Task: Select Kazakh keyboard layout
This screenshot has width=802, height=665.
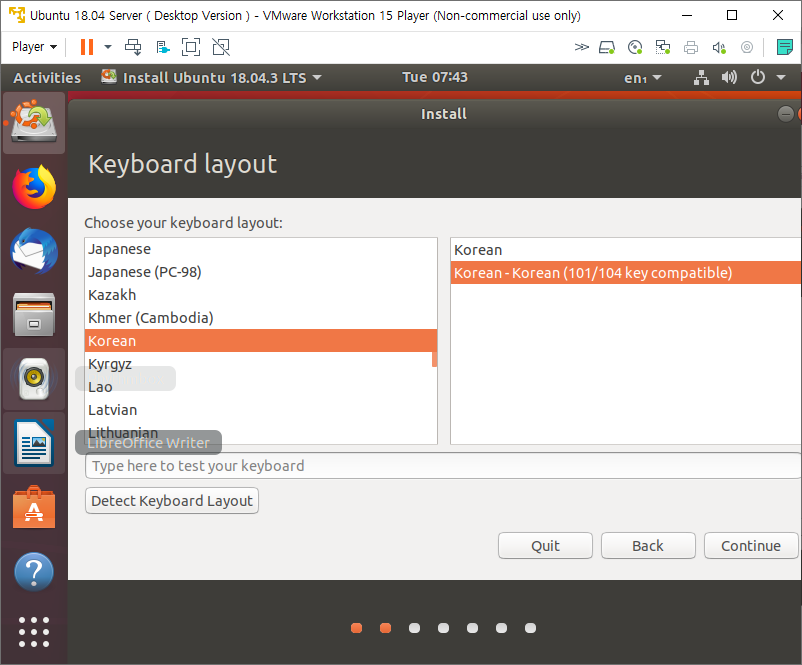Action: click(261, 295)
